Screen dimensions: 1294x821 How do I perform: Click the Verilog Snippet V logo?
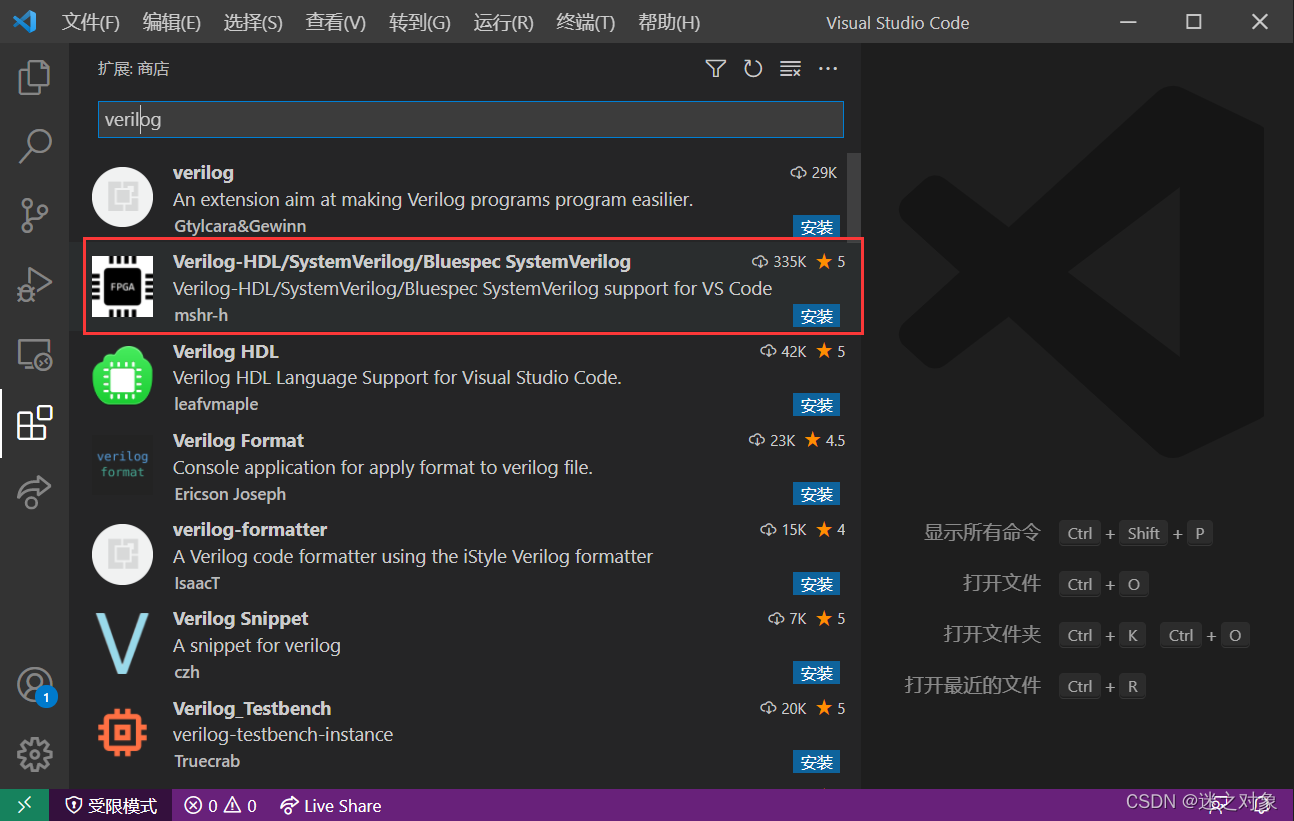[122, 643]
